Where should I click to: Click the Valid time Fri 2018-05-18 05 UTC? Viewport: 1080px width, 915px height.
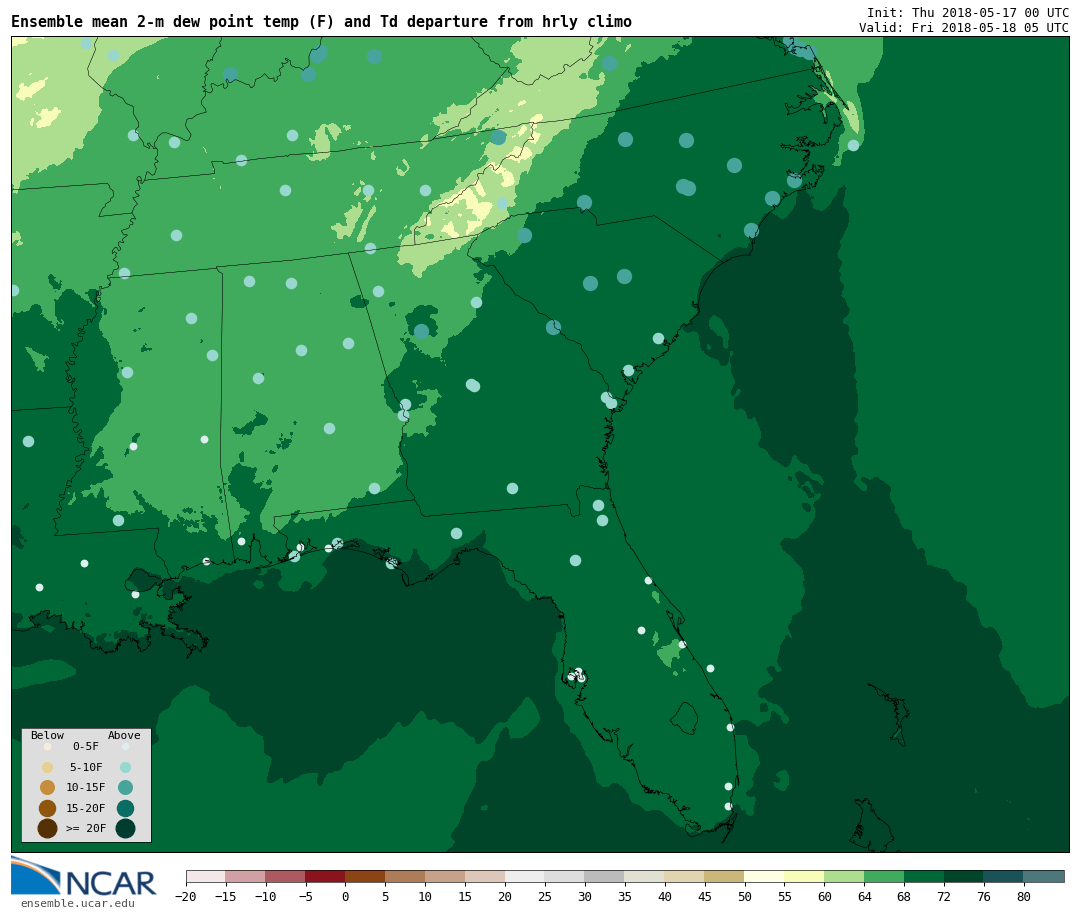tap(964, 28)
